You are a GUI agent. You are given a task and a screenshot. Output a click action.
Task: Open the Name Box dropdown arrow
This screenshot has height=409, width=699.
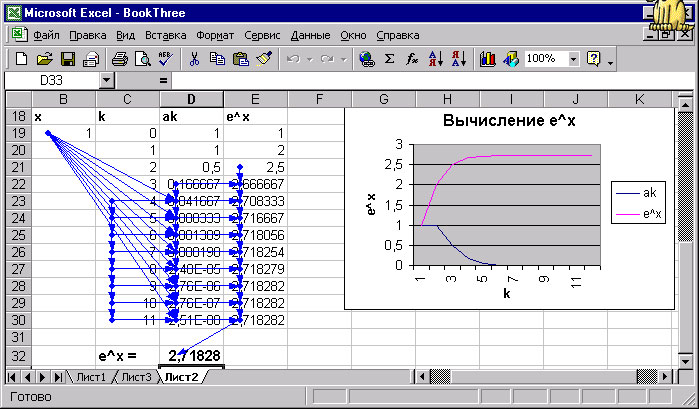107,79
